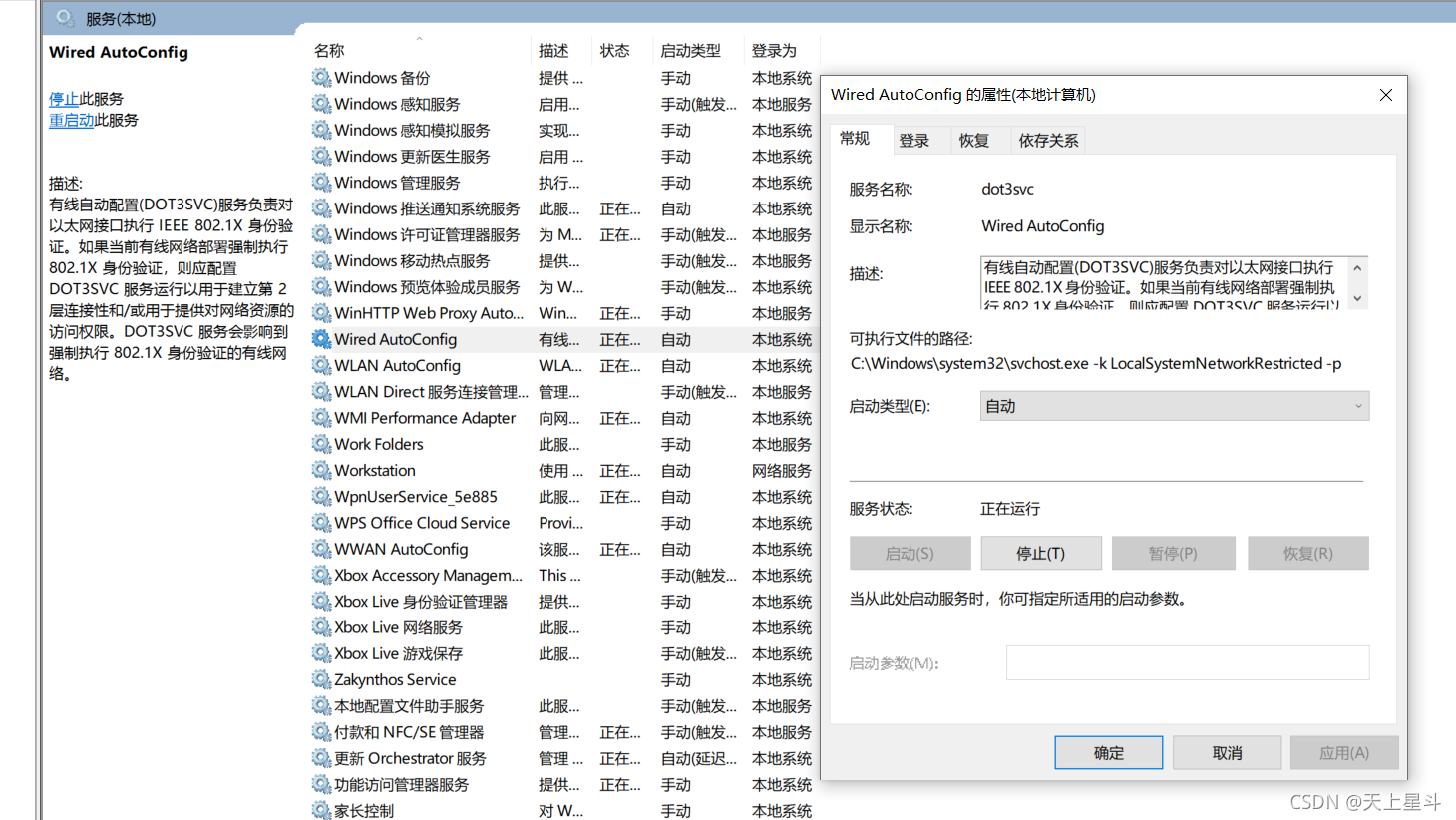
Task: Sort services by 描述 column header
Action: [553, 51]
